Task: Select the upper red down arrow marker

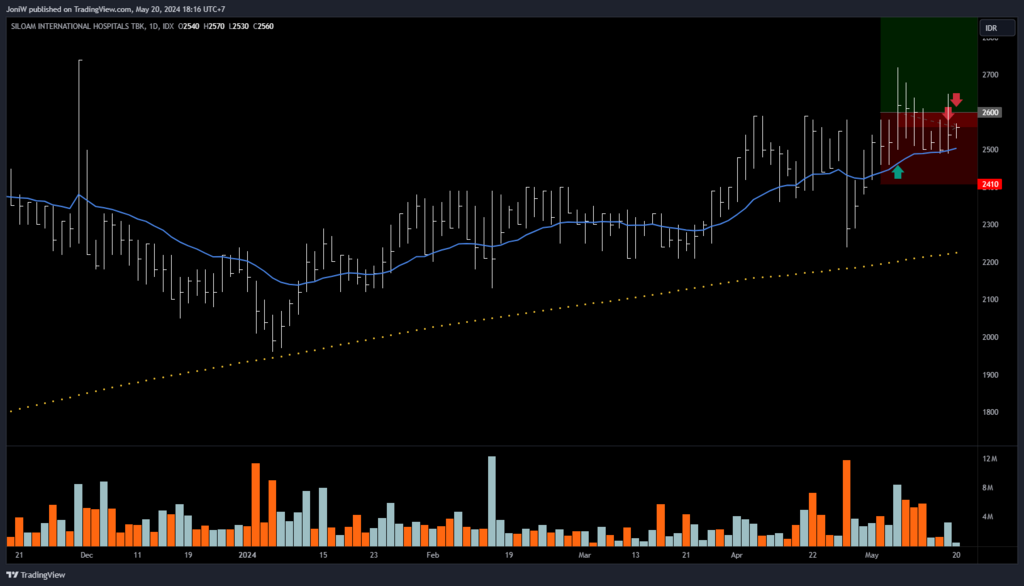Action: (956, 99)
